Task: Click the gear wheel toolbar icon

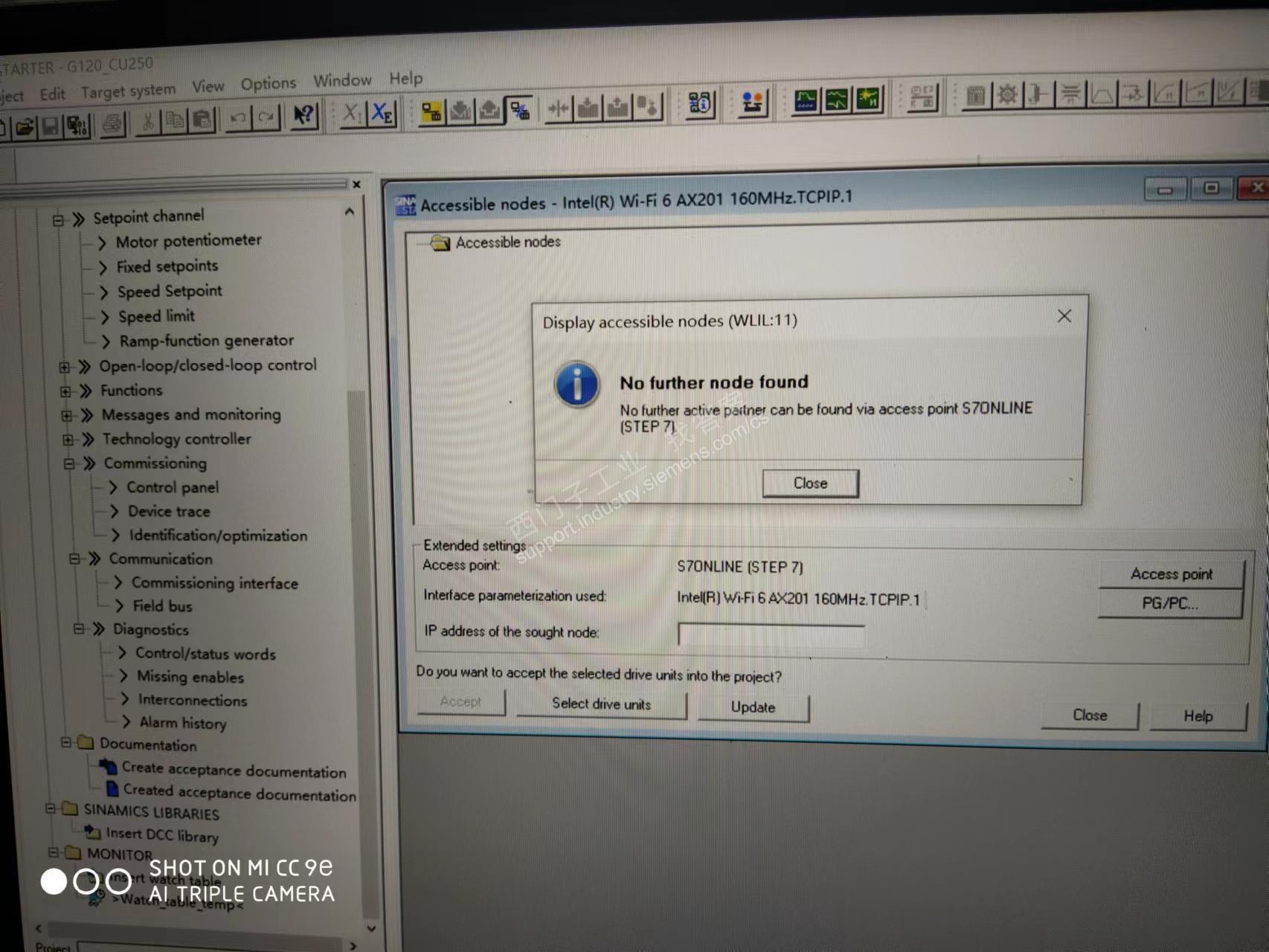Action: 1007,95
